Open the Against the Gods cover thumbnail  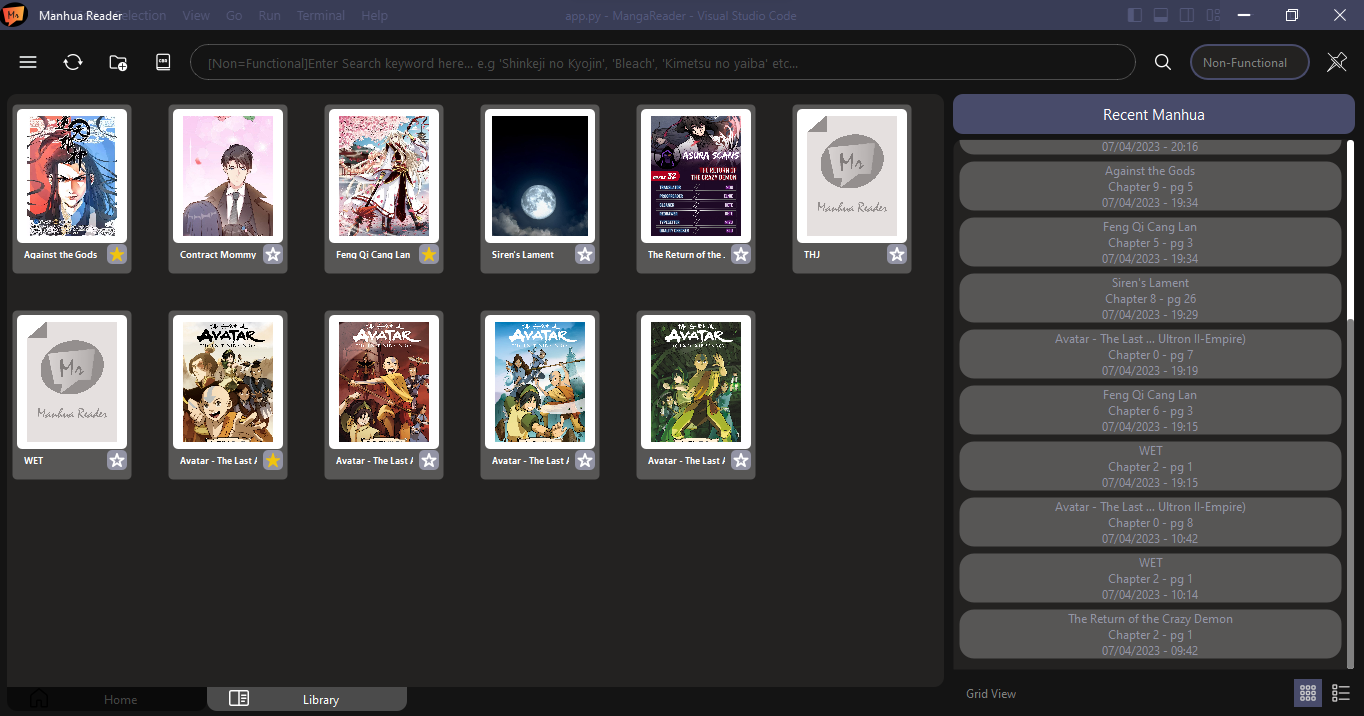click(x=72, y=176)
